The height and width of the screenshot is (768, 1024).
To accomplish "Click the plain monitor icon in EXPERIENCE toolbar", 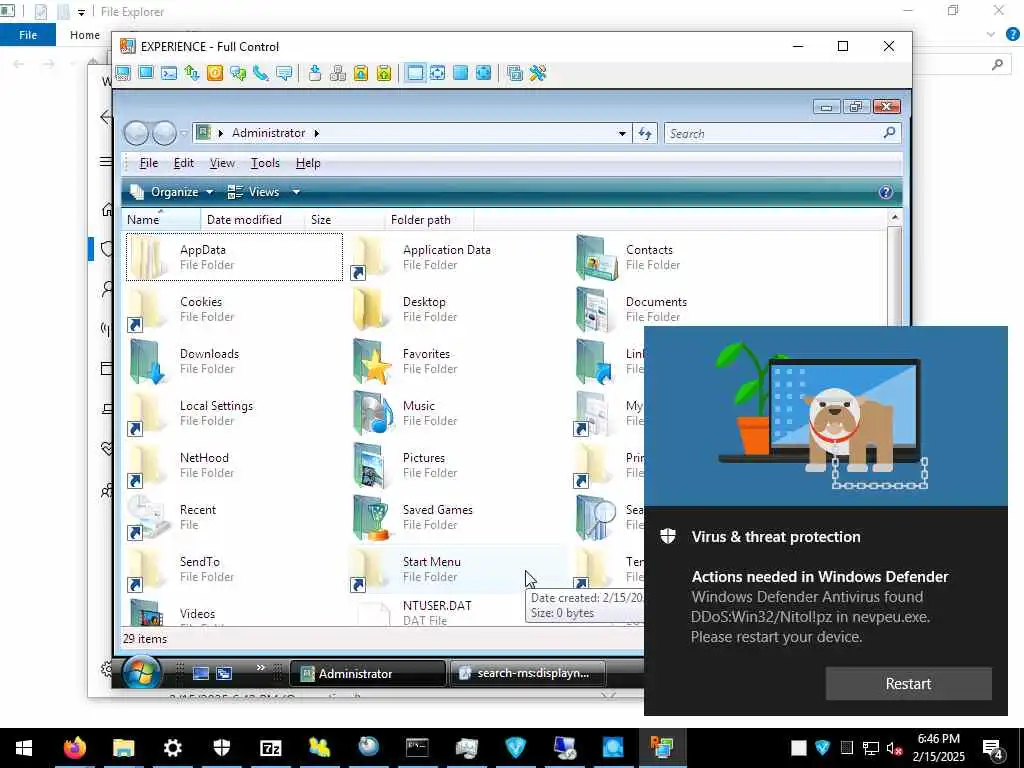I will coord(146,73).
